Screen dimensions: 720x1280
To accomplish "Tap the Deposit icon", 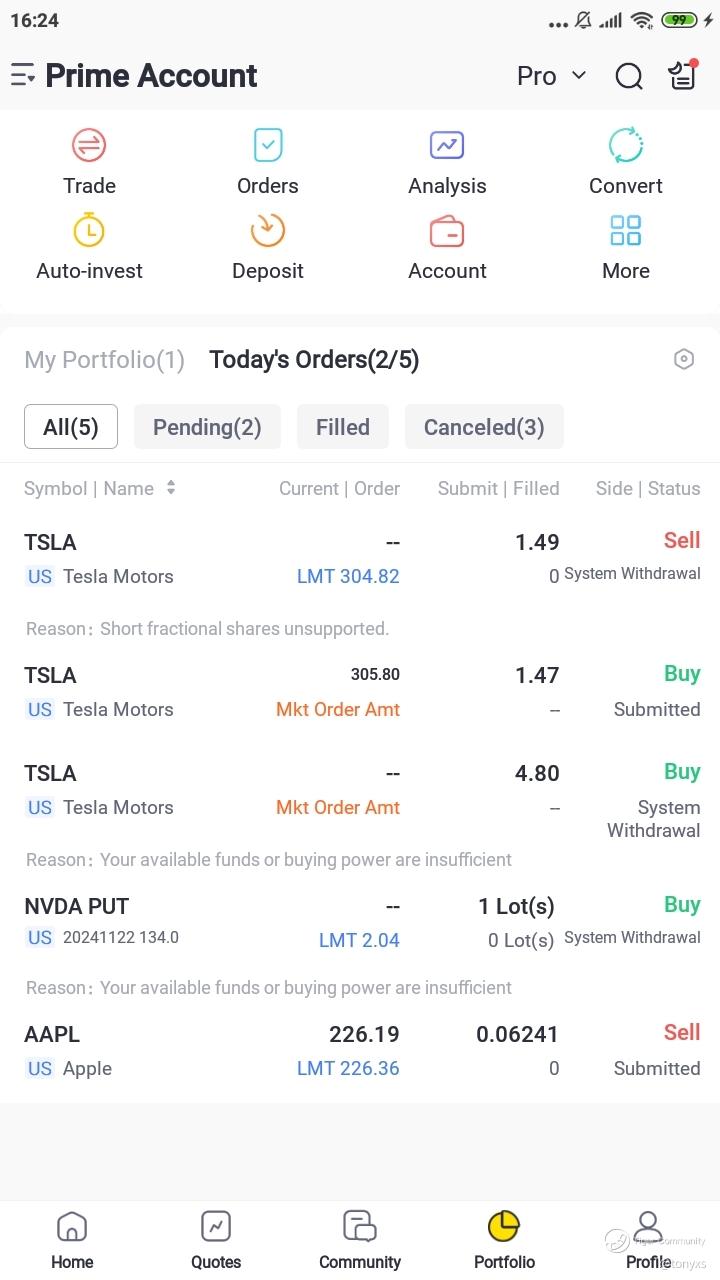I will point(267,231).
